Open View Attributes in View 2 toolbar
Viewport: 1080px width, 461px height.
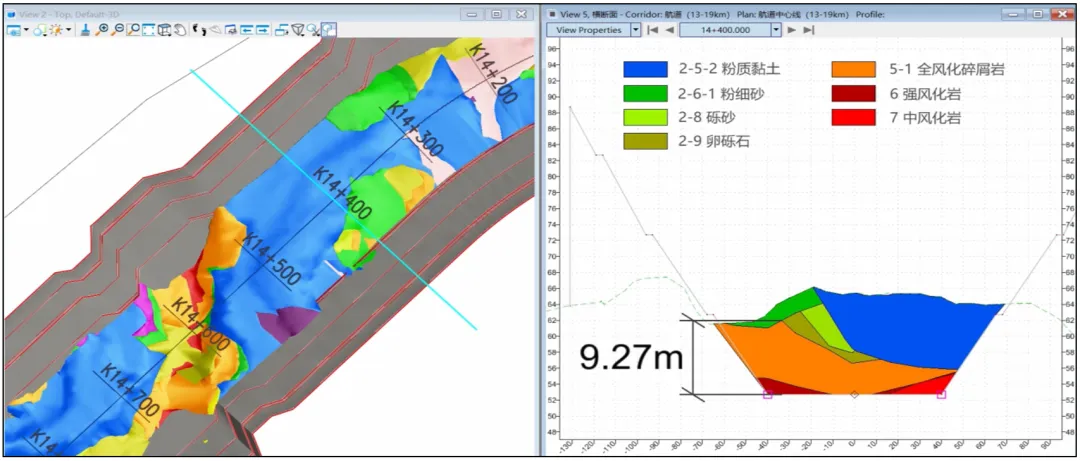point(16,30)
